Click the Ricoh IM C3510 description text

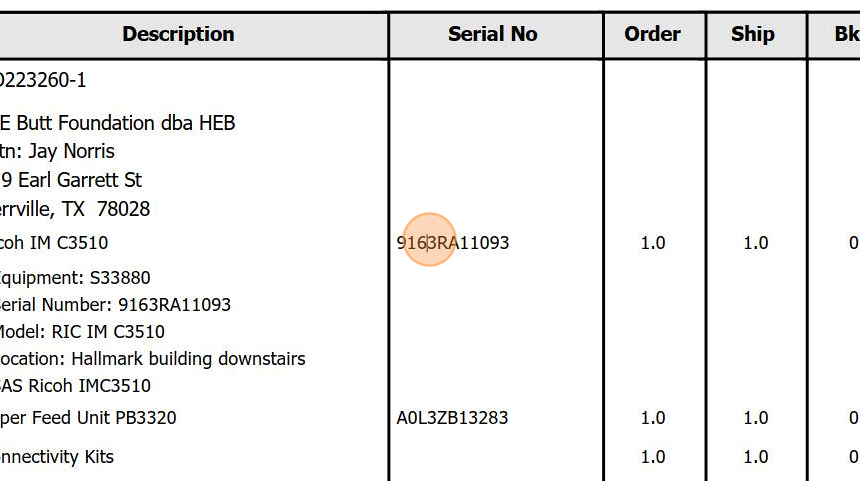[x=54, y=242]
